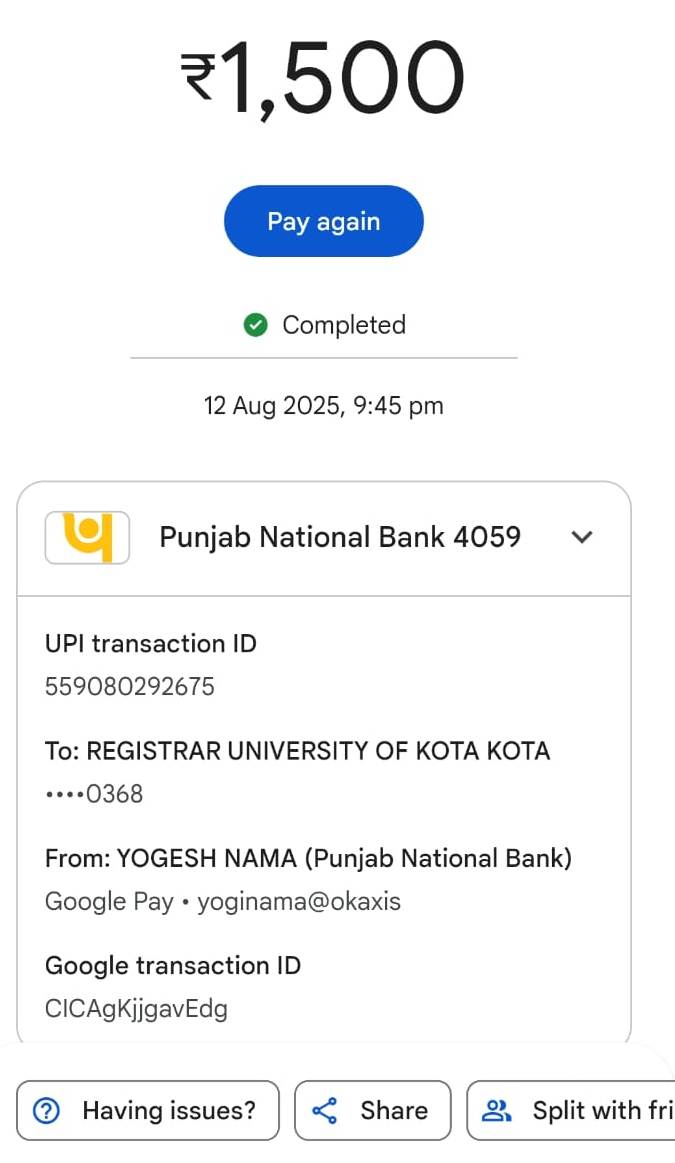Screen dimensions: 675x1163
Task: Tap the Share label text
Action: [394, 1110]
